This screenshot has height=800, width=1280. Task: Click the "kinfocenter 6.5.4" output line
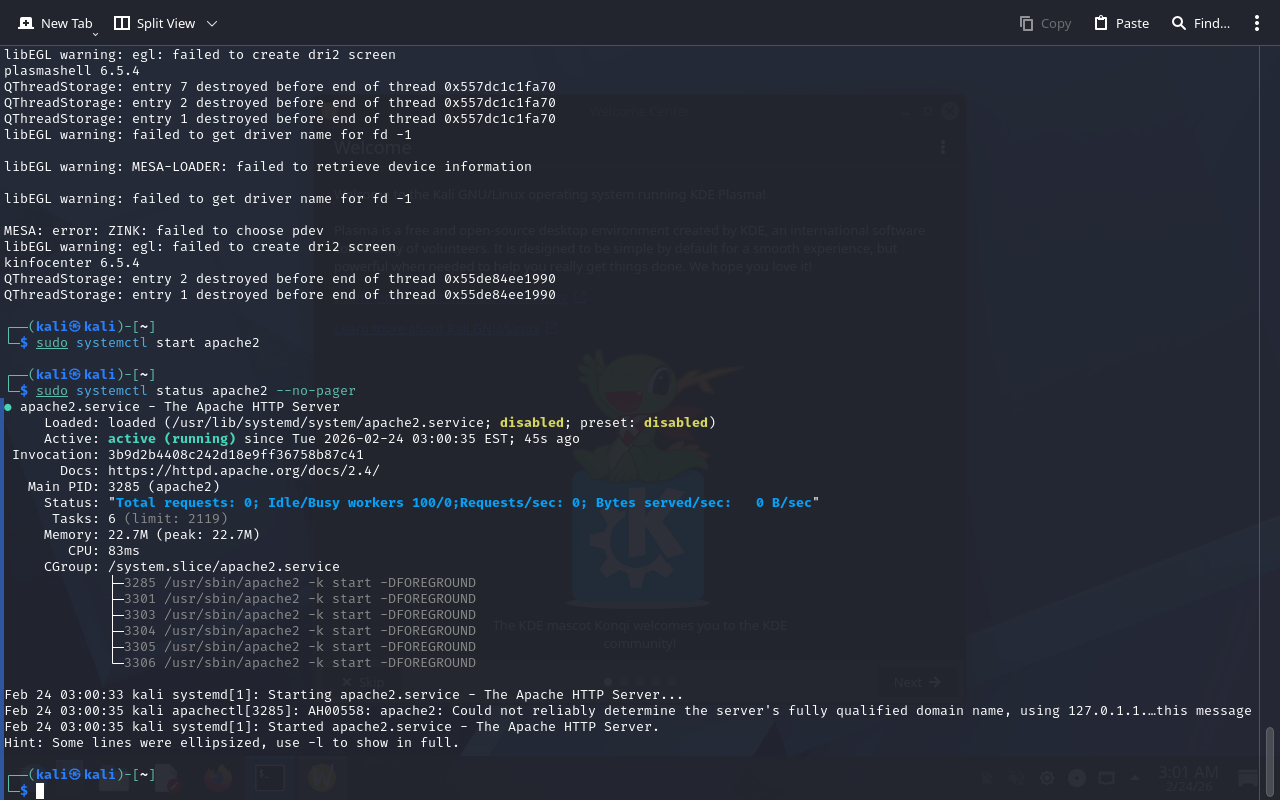pos(72,263)
